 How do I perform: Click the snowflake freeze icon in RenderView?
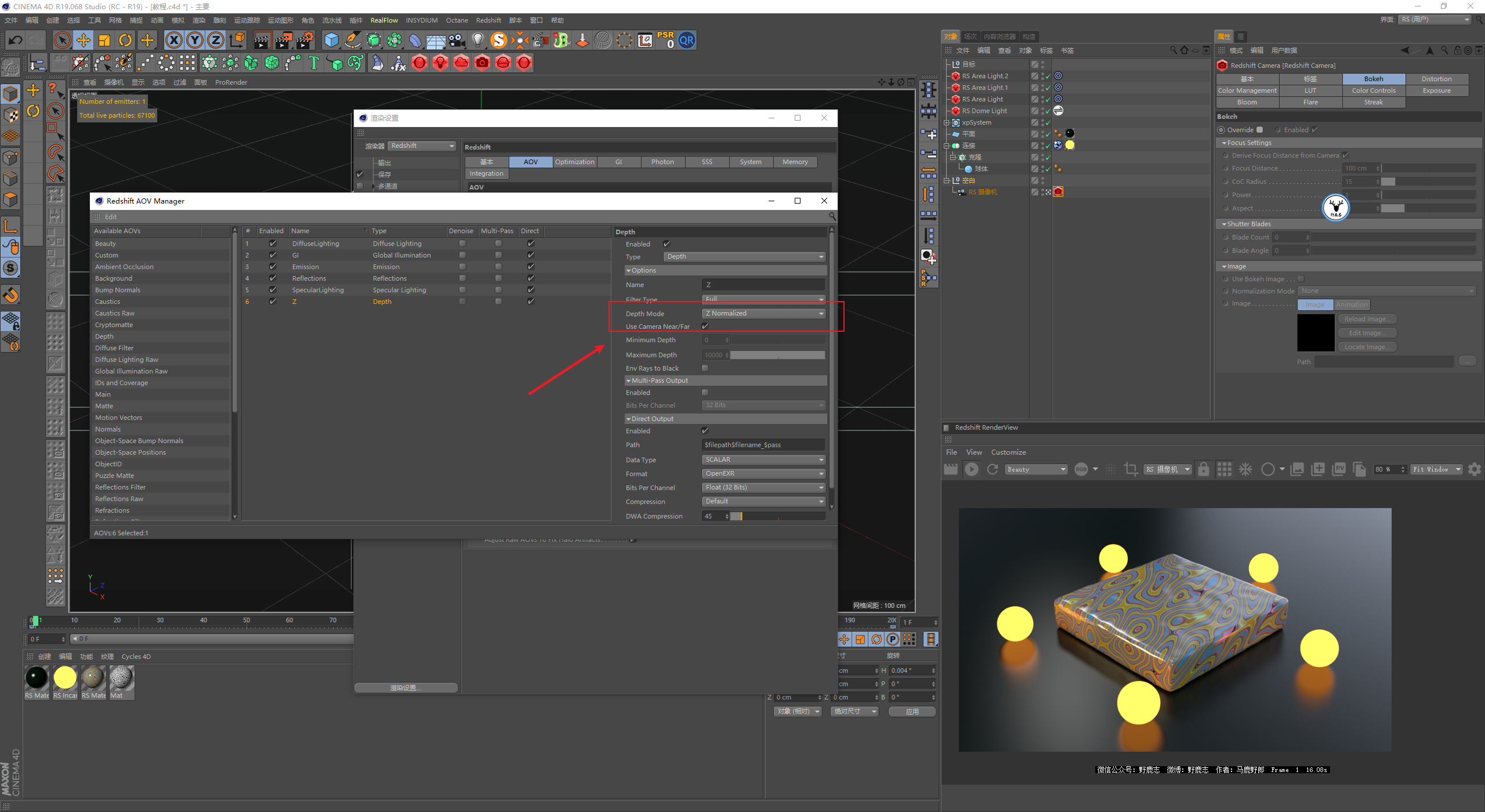pyautogui.click(x=1245, y=469)
